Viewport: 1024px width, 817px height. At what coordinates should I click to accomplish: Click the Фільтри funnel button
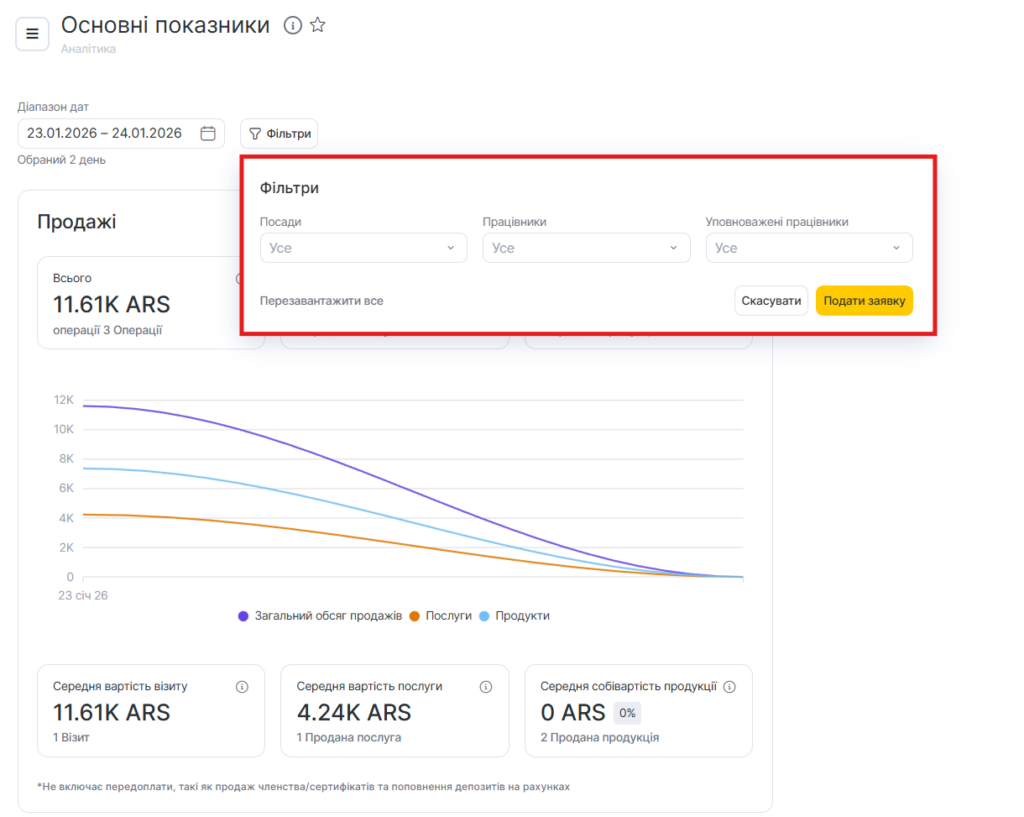(x=279, y=133)
